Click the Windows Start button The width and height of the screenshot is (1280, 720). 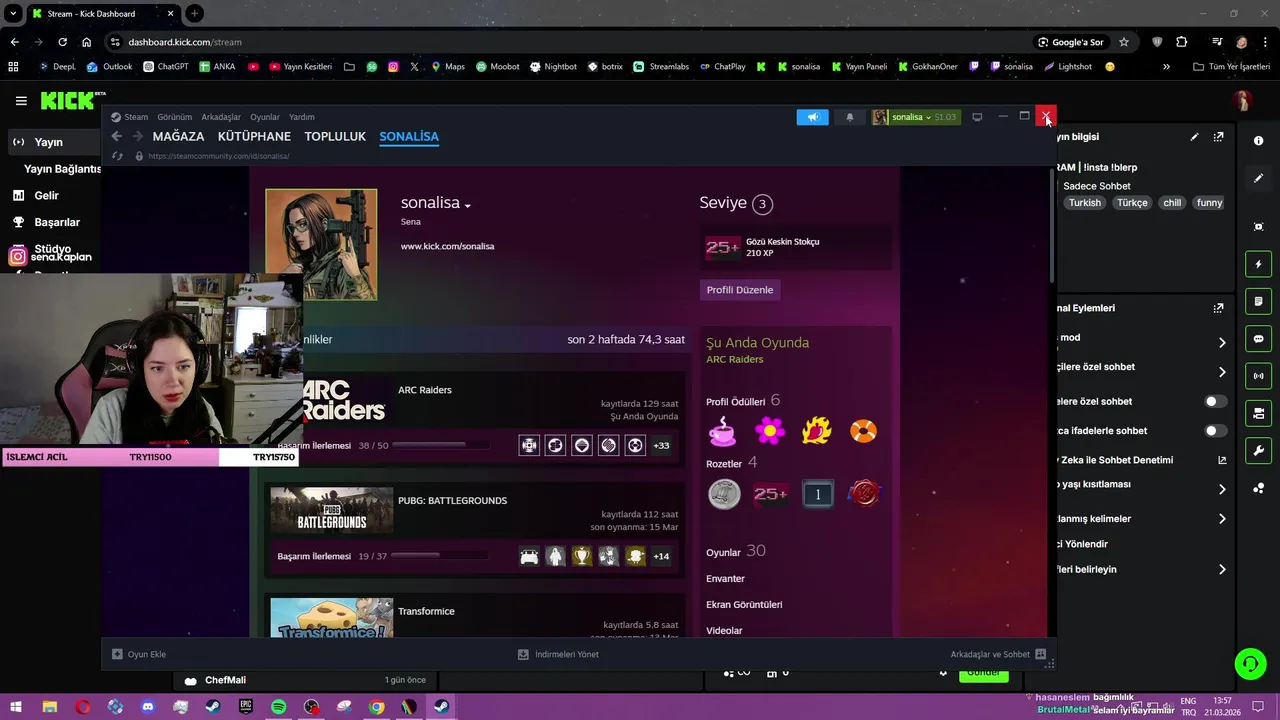pyautogui.click(x=16, y=707)
